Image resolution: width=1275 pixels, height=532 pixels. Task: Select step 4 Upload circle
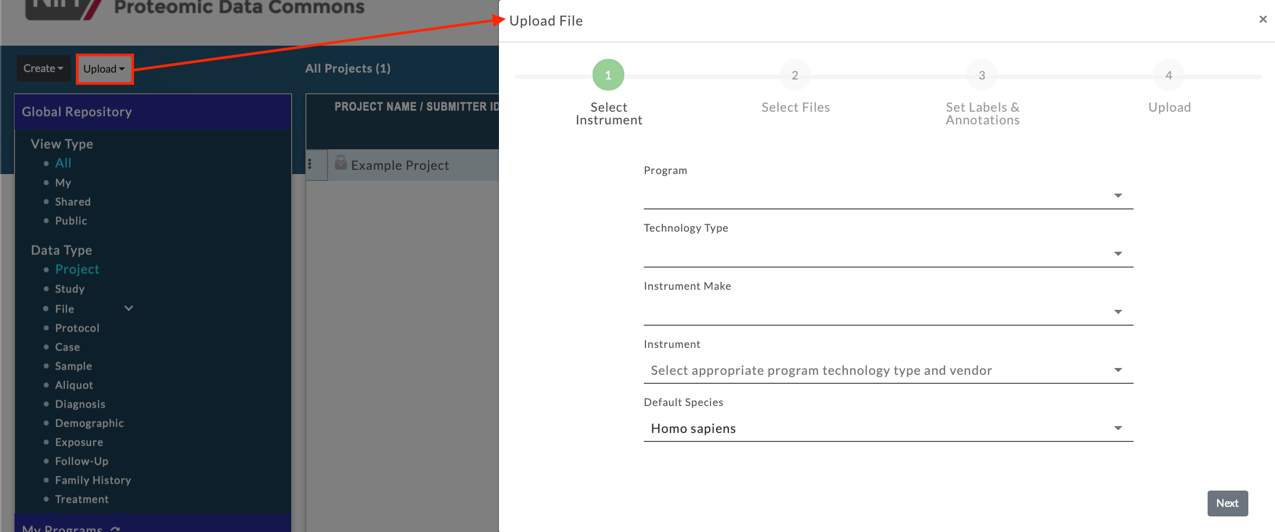pos(1168,76)
